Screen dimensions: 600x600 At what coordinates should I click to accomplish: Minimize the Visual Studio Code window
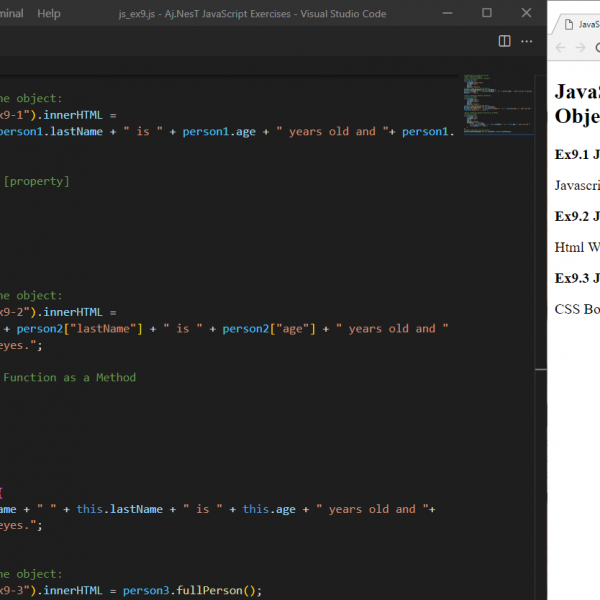point(448,13)
